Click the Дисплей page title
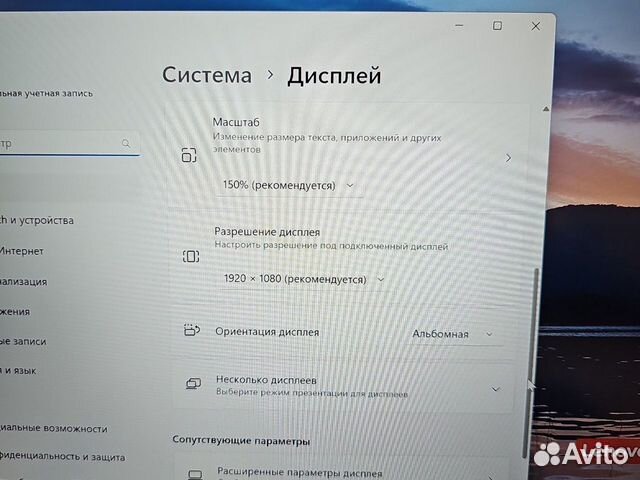Viewport: 640px width, 480px height. point(334,76)
